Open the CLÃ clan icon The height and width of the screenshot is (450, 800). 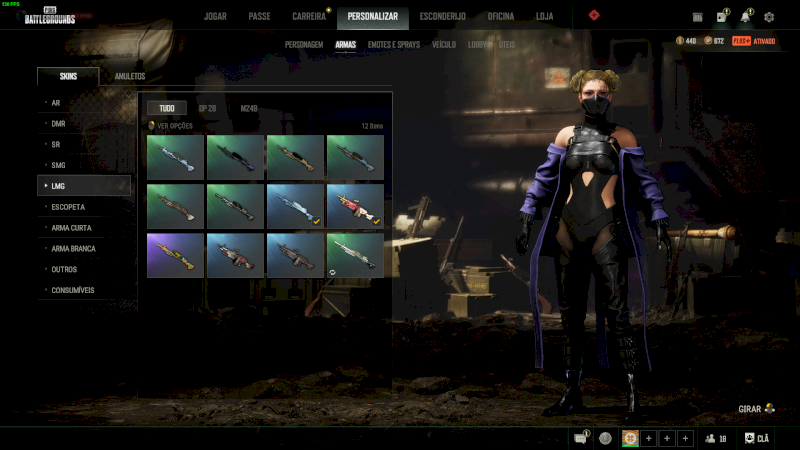coord(757,438)
